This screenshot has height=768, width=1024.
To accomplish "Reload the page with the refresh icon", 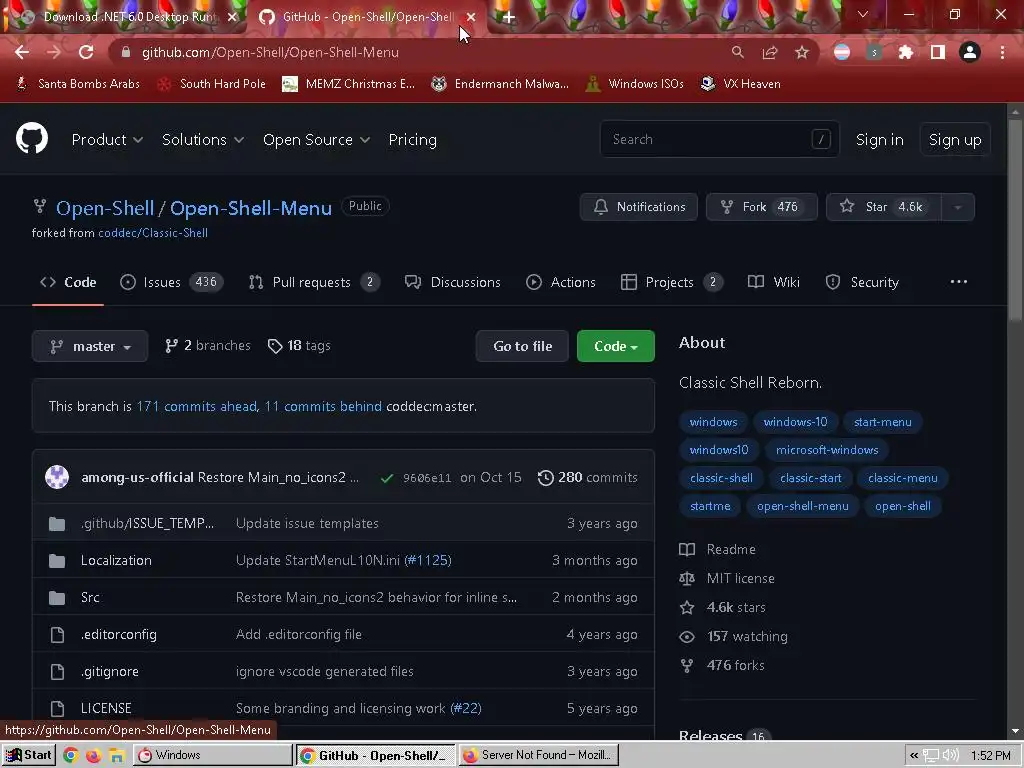I will (86, 52).
